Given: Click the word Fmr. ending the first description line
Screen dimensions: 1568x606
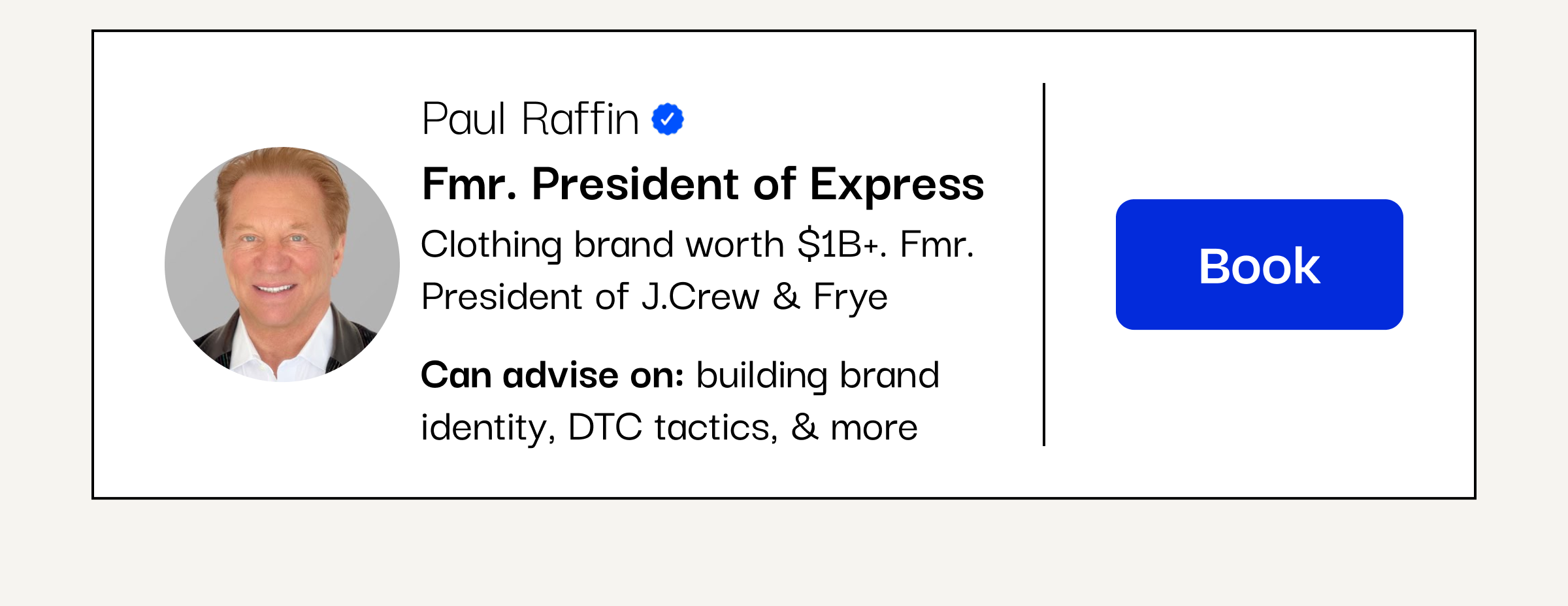Looking at the screenshot, I should [937, 245].
